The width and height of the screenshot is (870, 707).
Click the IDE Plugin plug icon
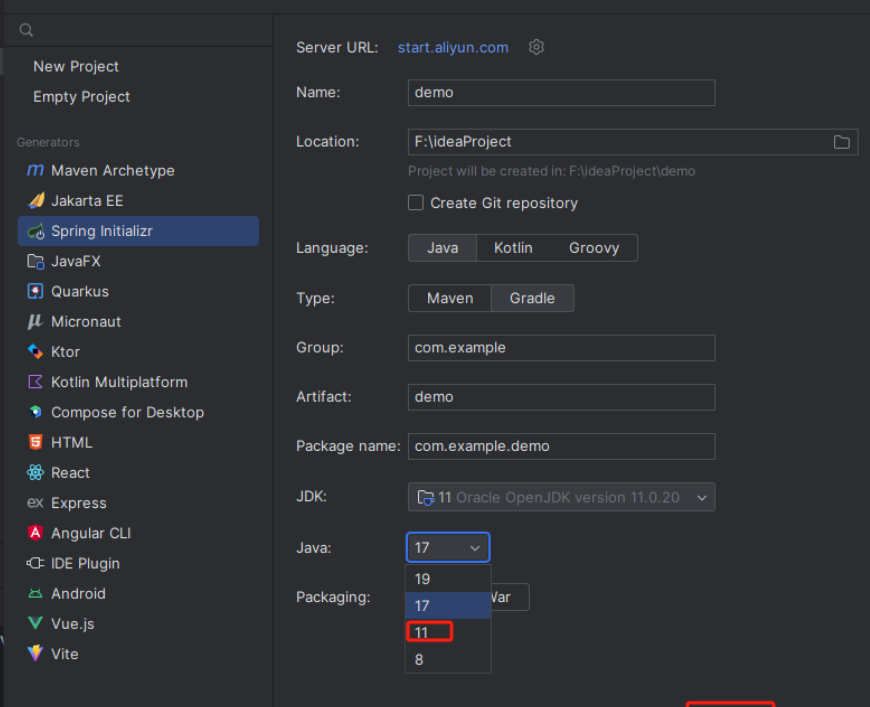tap(36, 563)
